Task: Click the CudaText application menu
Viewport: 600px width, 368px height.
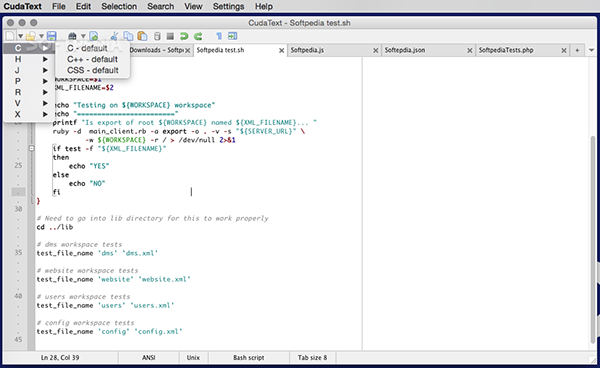Action: (23, 7)
